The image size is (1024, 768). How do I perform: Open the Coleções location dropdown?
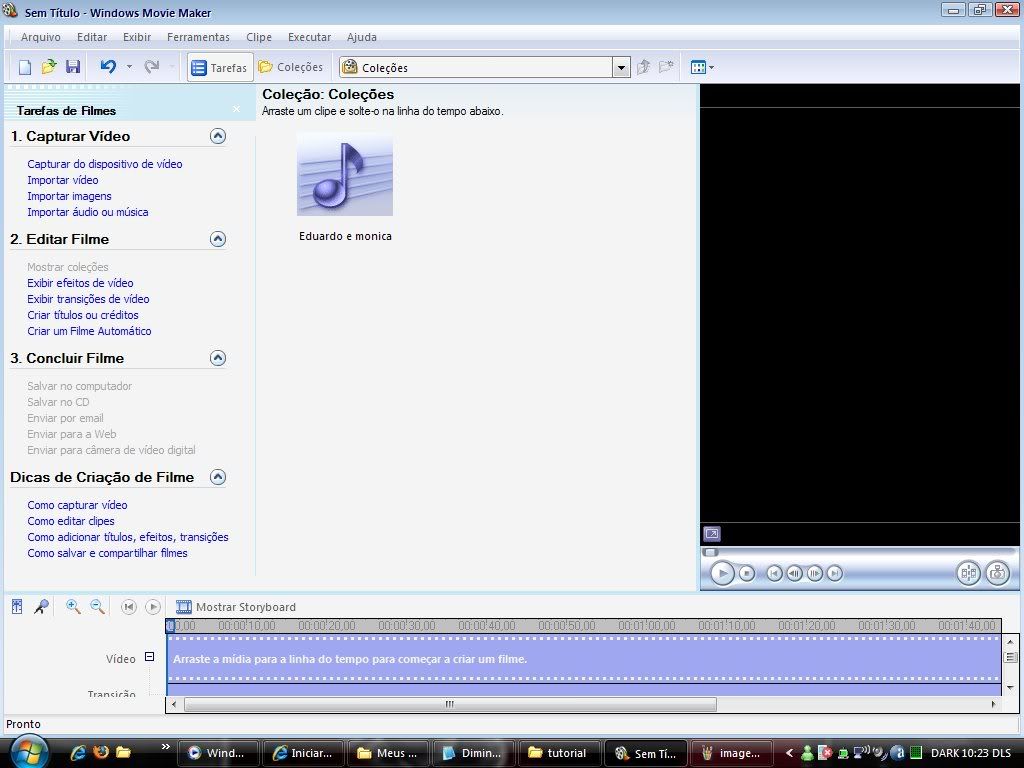pos(621,68)
